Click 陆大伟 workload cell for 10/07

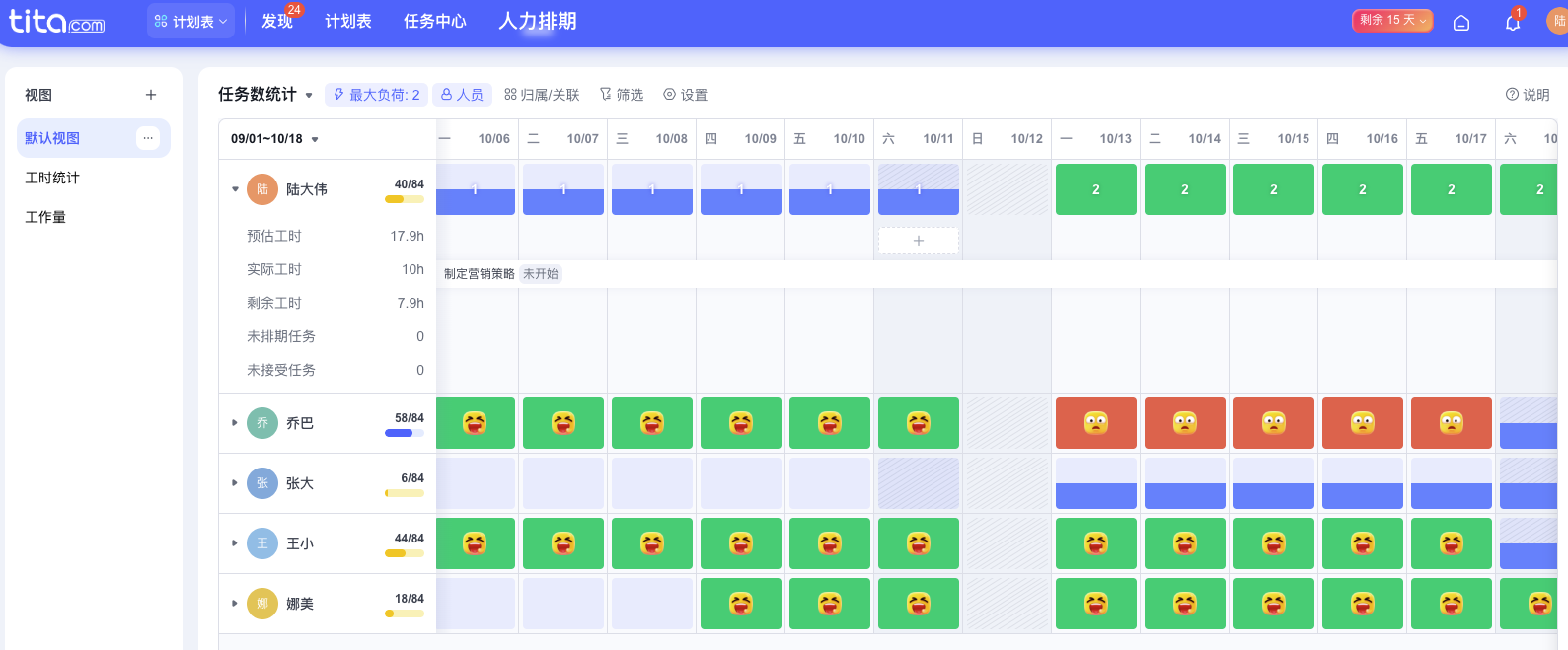pos(563,189)
